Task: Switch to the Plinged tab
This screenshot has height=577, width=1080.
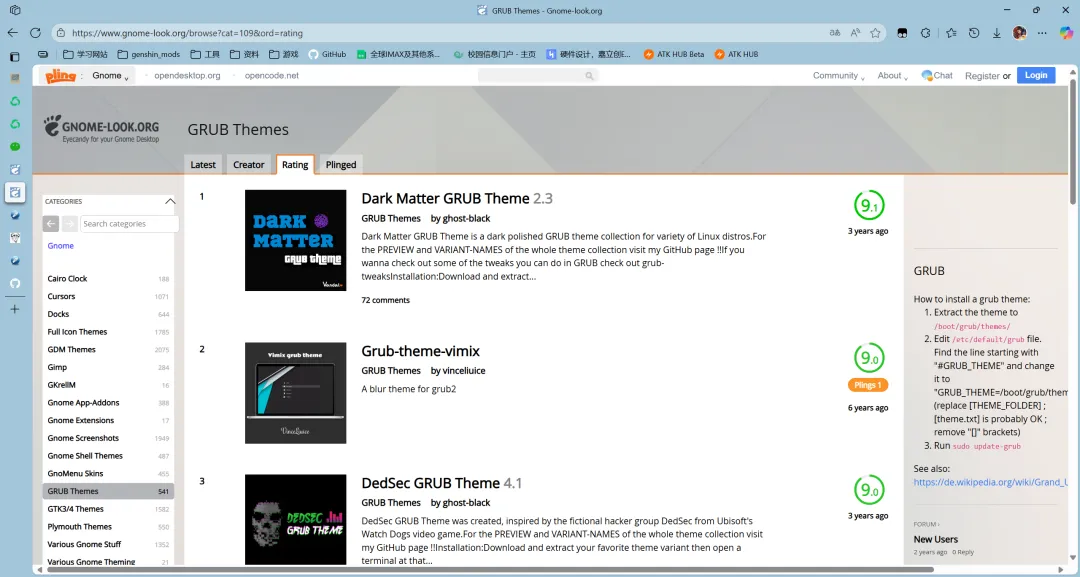Action: (x=341, y=165)
